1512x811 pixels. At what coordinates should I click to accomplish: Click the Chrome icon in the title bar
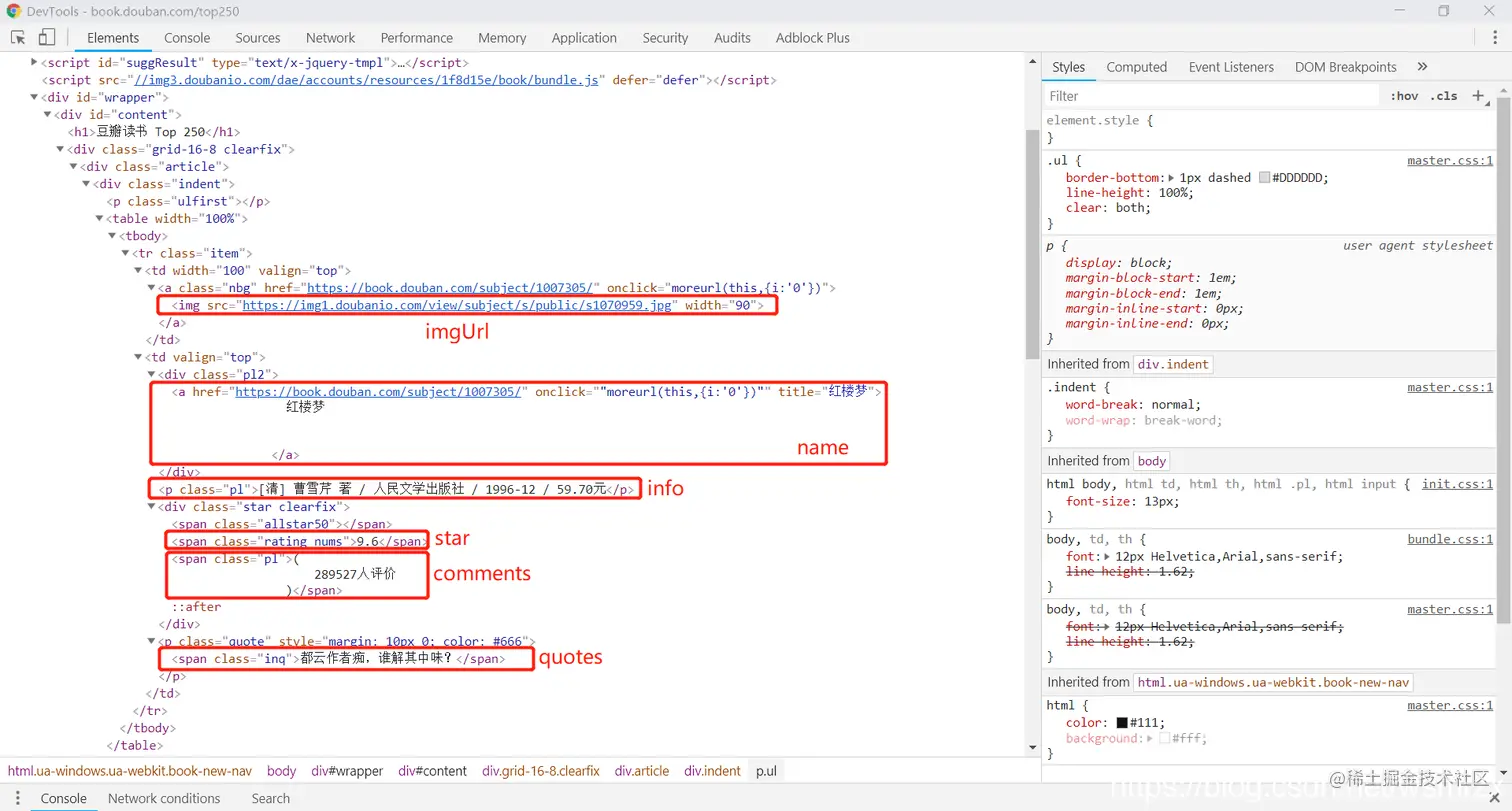click(x=14, y=11)
